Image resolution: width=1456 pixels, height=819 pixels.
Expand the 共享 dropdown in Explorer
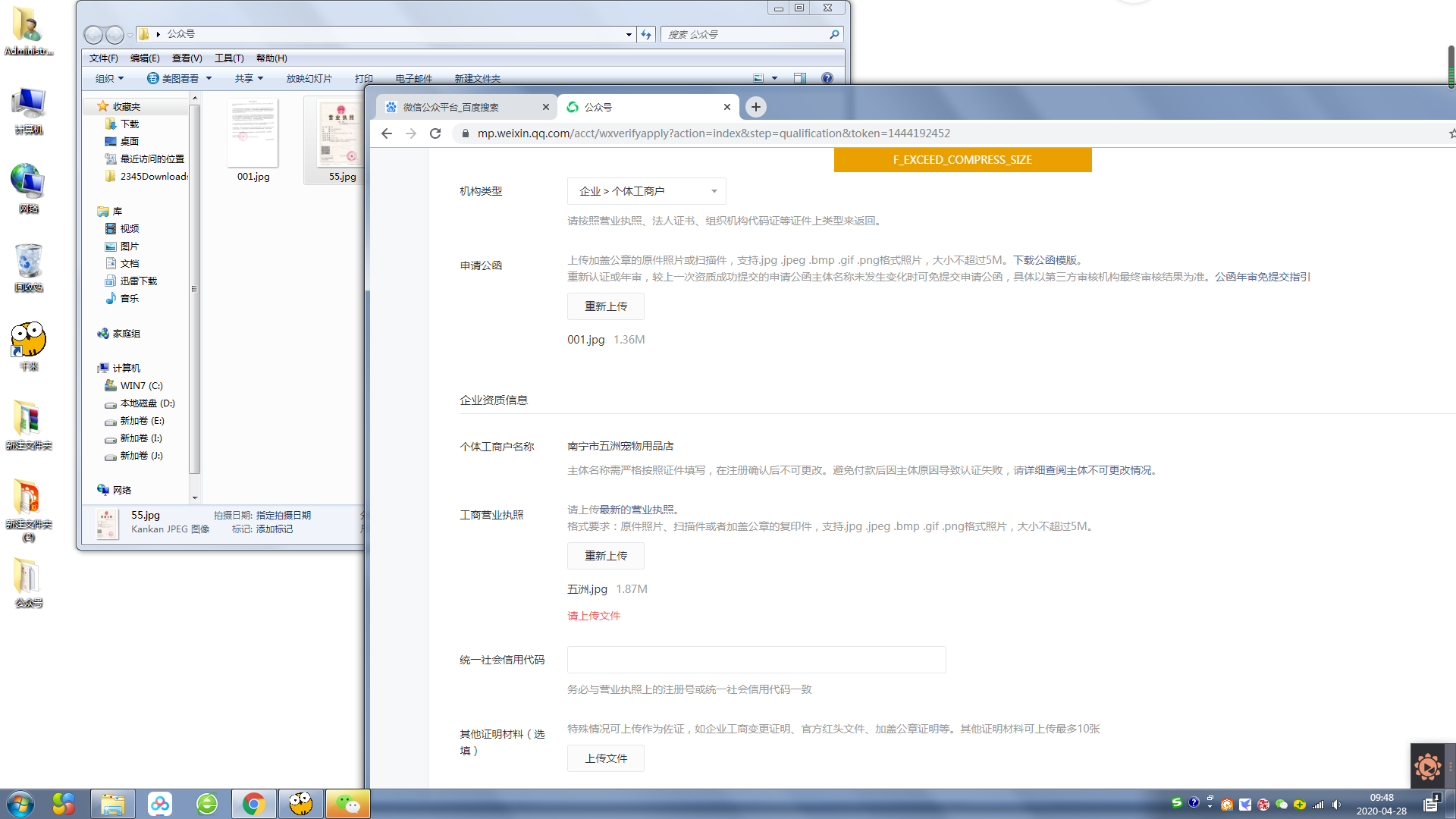(249, 78)
